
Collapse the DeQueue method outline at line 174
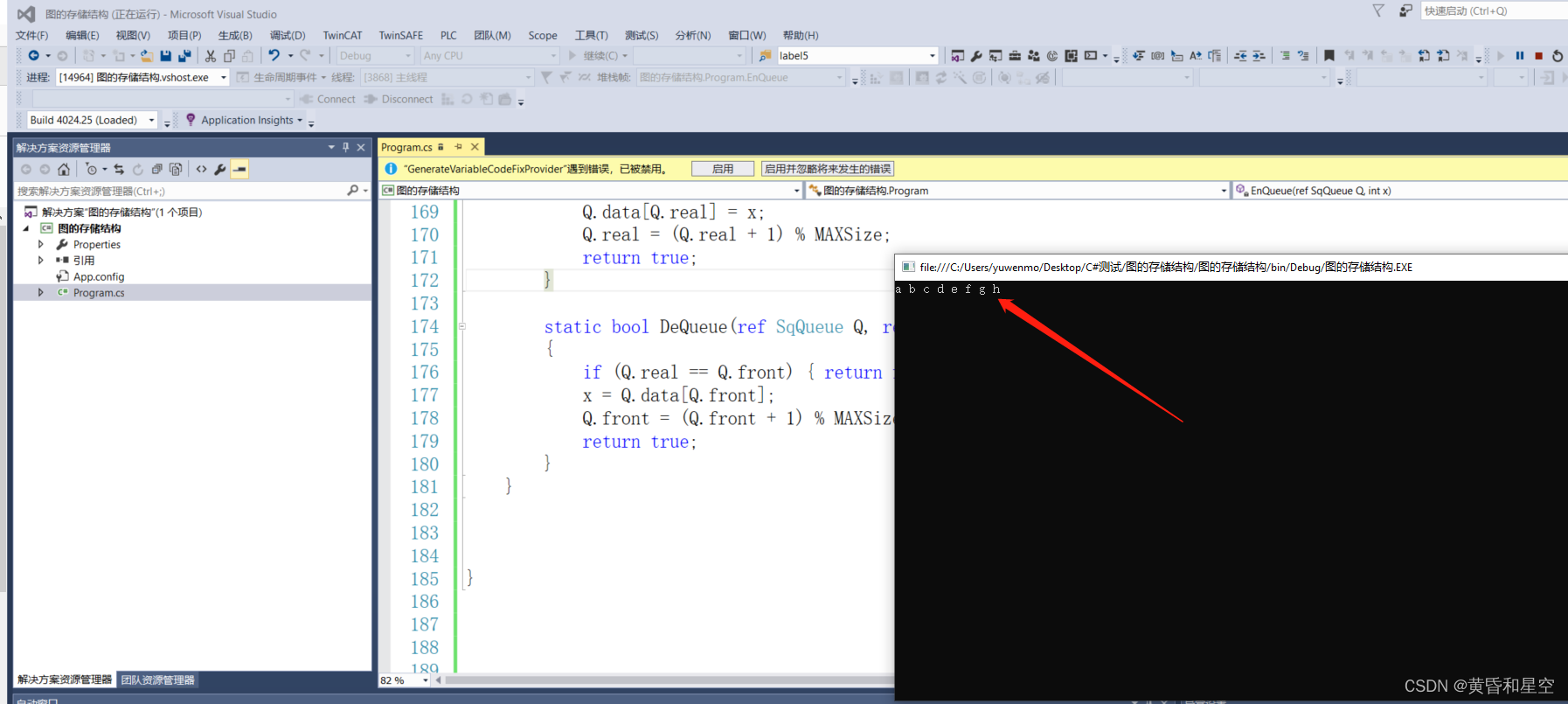(461, 326)
